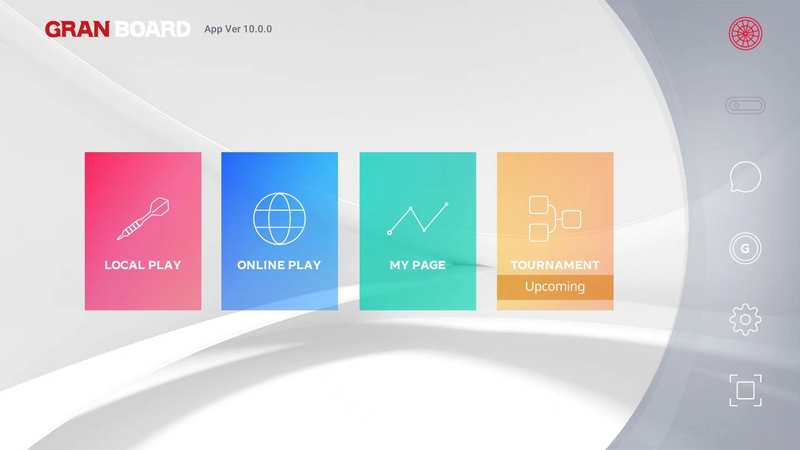Click the circular G coin icon

745,248
